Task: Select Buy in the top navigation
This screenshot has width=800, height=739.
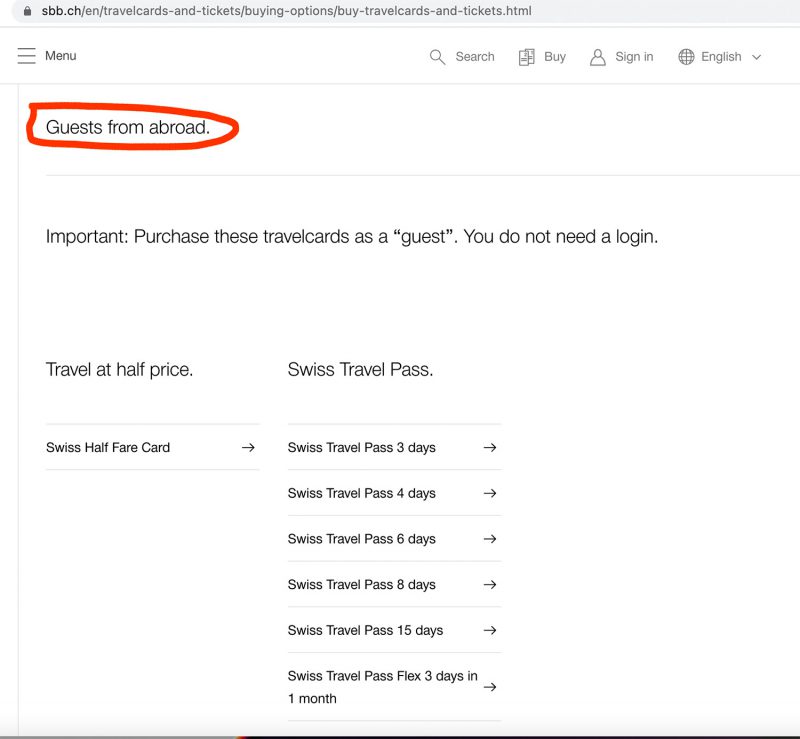Action: pos(555,57)
